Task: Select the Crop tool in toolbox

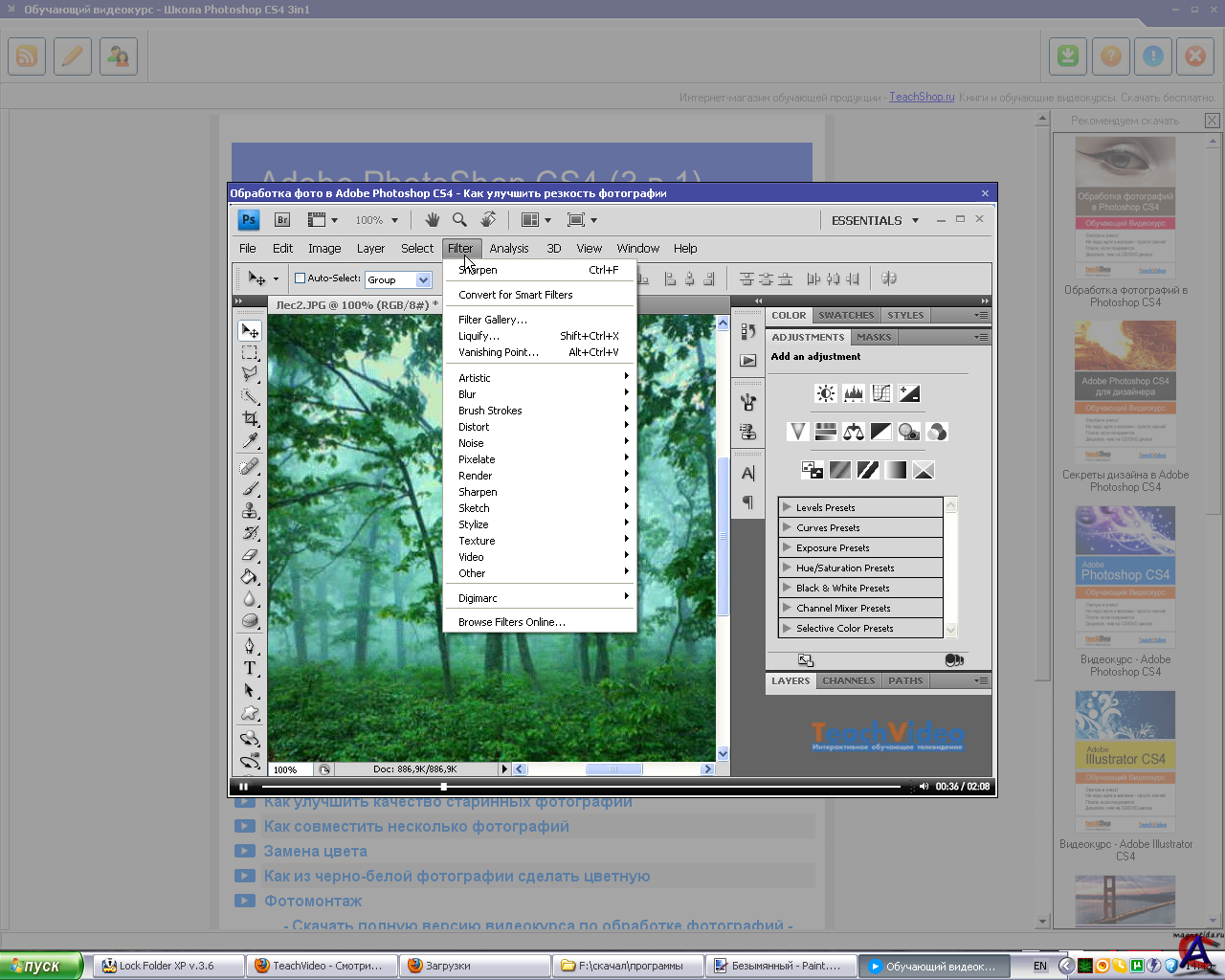Action: (x=250, y=419)
